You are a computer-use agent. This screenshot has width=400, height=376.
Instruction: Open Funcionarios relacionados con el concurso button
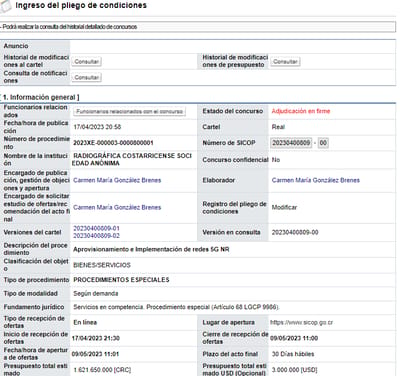(129, 111)
